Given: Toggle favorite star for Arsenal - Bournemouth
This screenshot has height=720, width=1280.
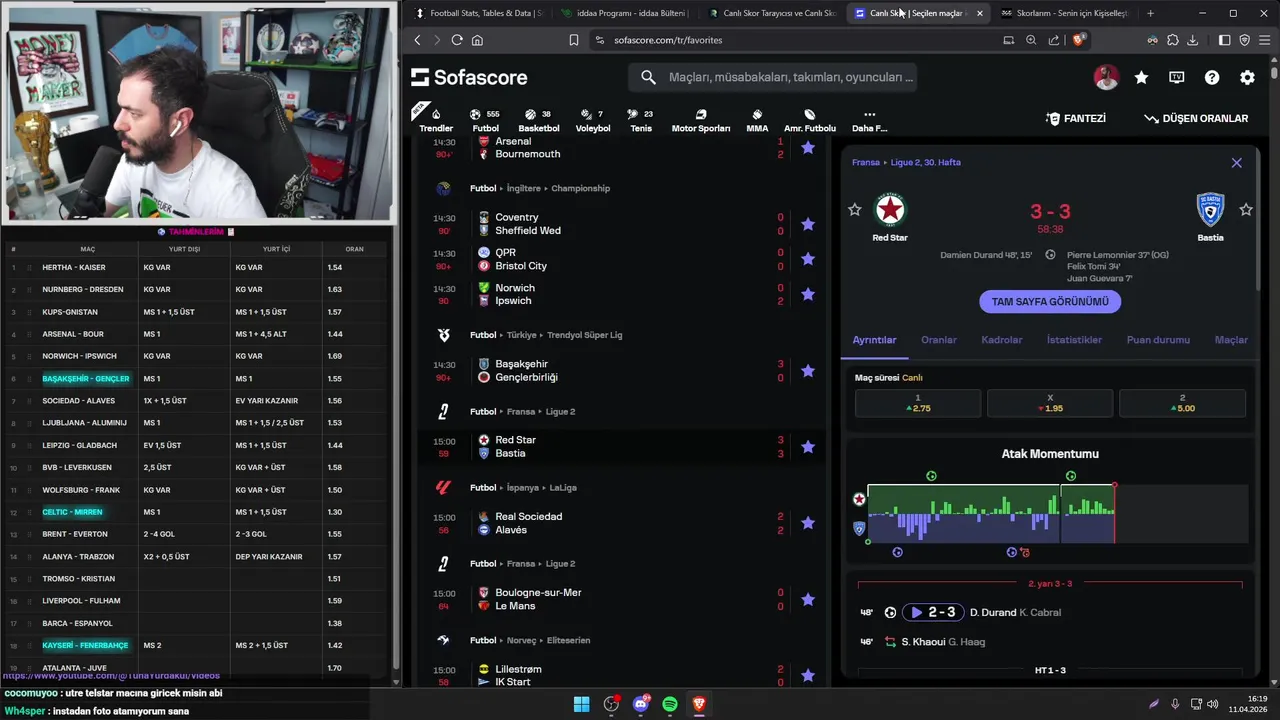Looking at the screenshot, I should pos(808,147).
